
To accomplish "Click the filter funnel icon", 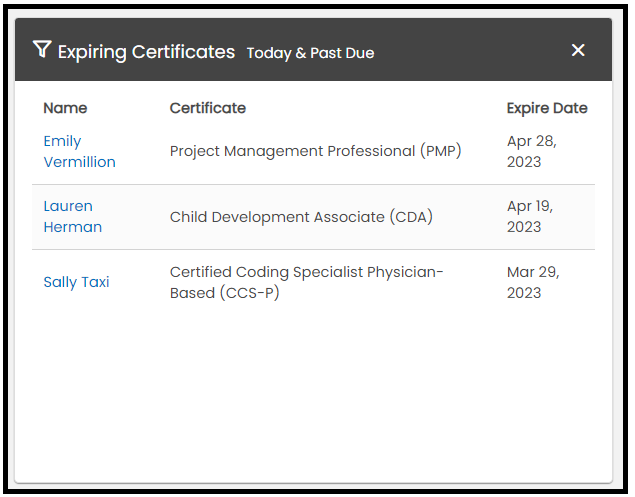I will tap(41, 50).
